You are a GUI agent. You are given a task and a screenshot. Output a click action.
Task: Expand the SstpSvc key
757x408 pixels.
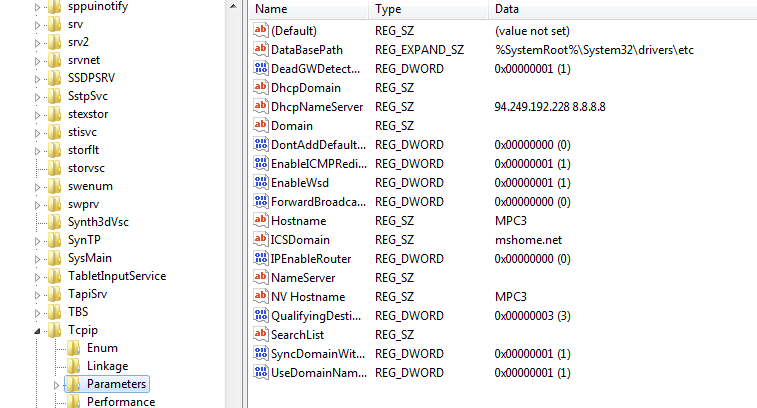pyautogui.click(x=37, y=97)
